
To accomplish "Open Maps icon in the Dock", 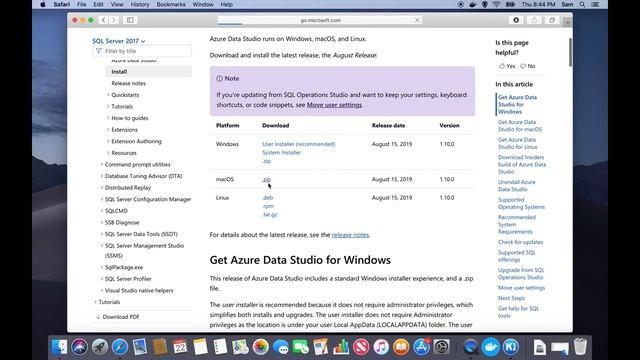I will (240, 347).
